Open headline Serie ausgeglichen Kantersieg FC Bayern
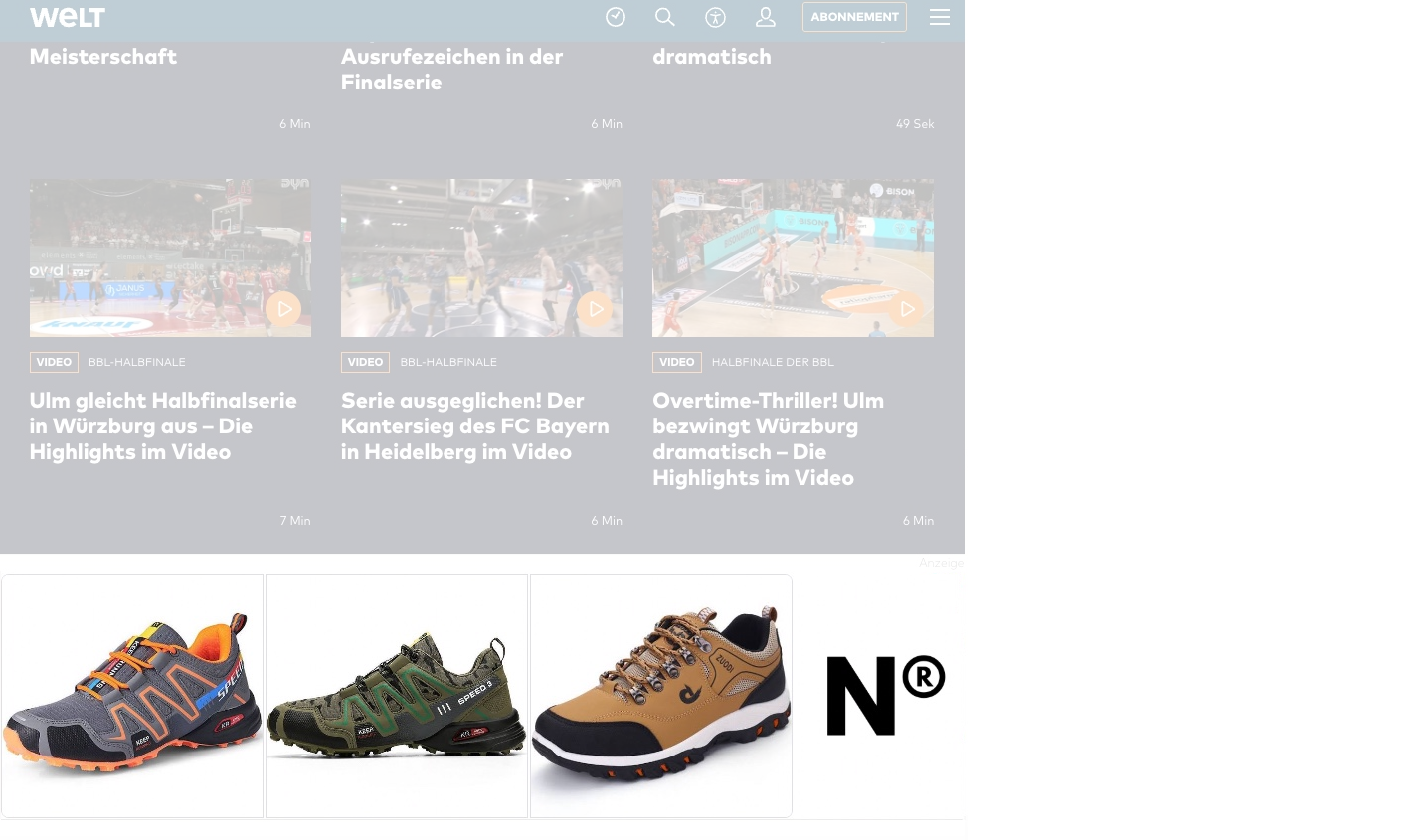 pyautogui.click(x=475, y=425)
